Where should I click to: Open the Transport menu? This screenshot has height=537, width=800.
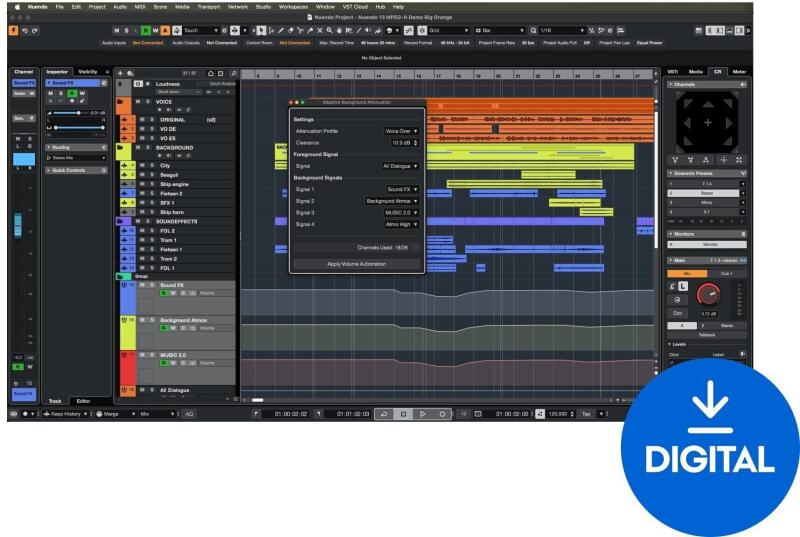(x=209, y=7)
